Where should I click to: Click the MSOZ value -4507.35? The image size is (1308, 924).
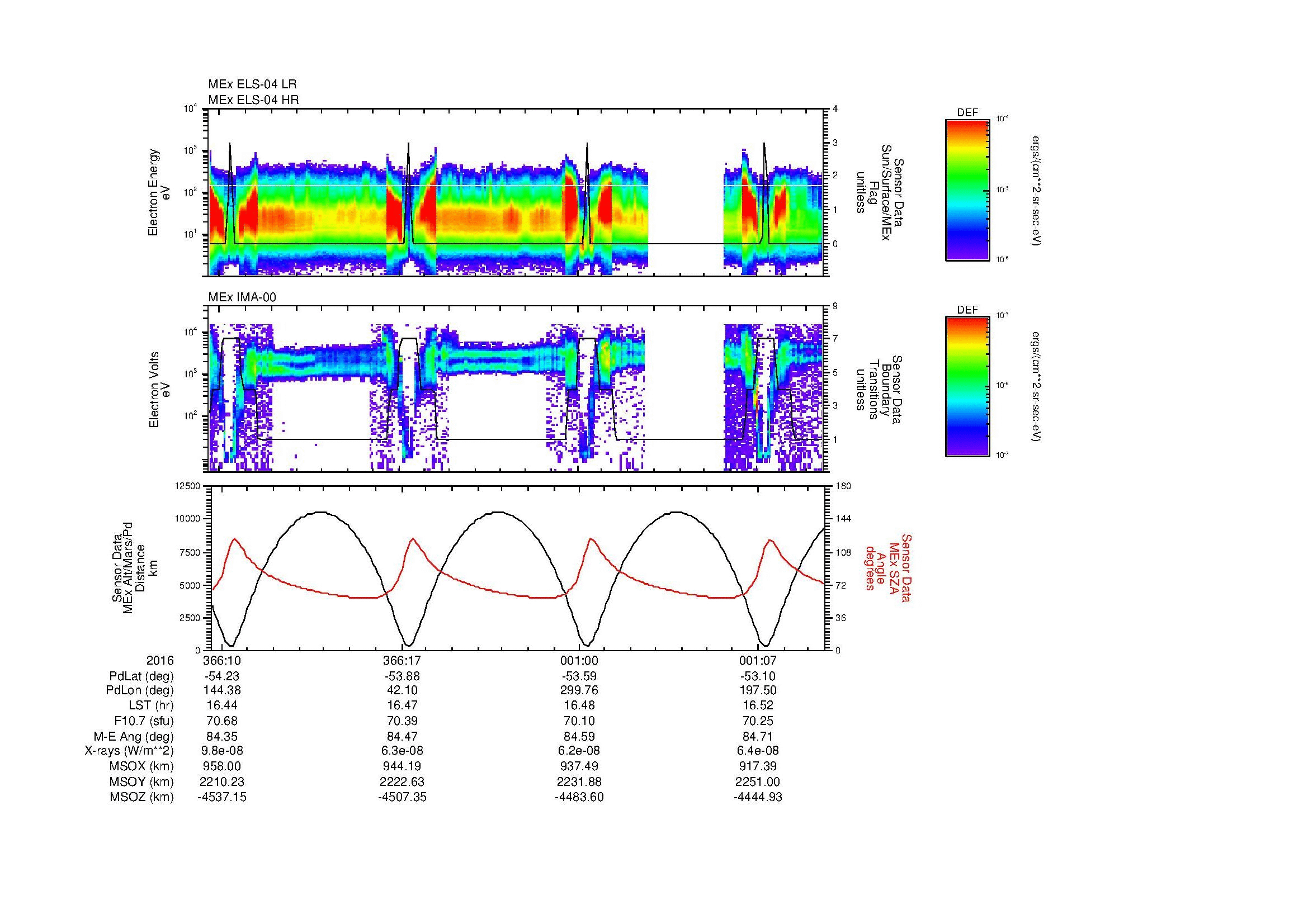(x=402, y=797)
